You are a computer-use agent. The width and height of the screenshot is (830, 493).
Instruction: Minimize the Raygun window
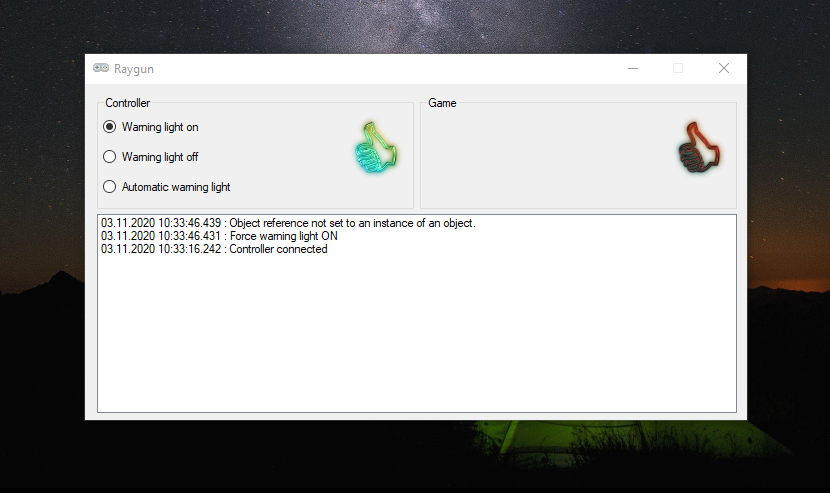point(633,68)
